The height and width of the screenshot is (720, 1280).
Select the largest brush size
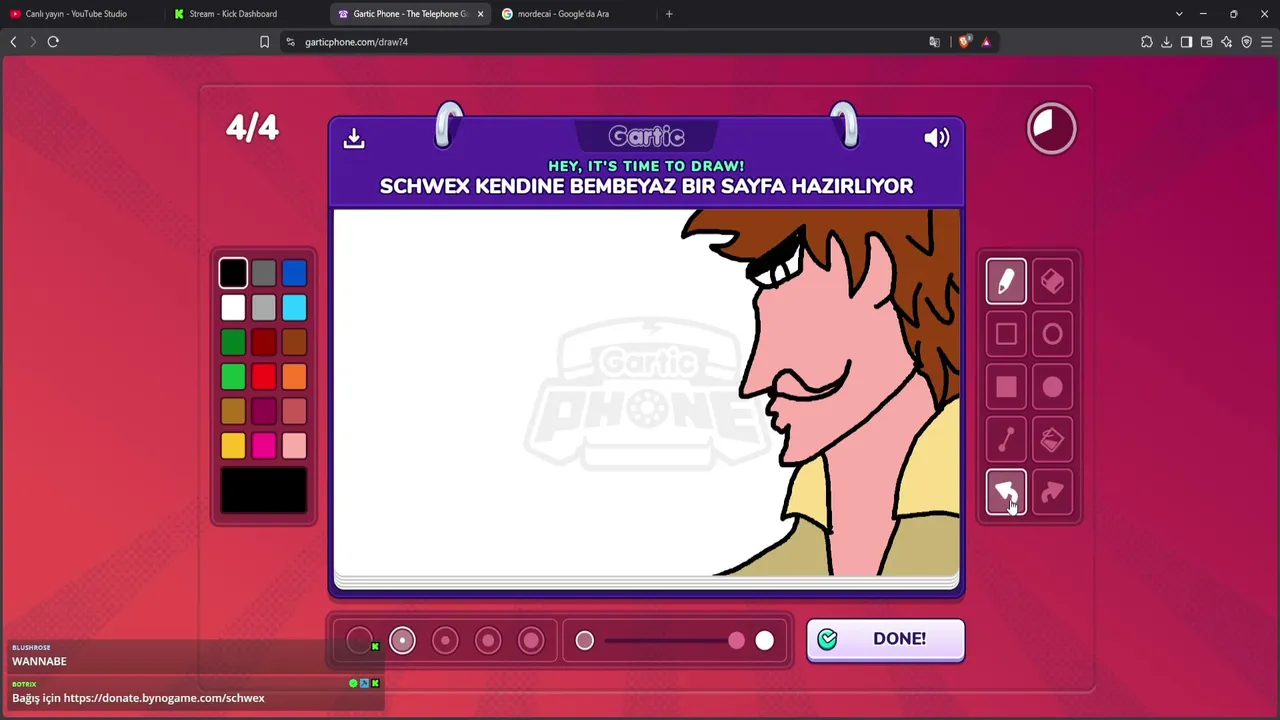(531, 641)
